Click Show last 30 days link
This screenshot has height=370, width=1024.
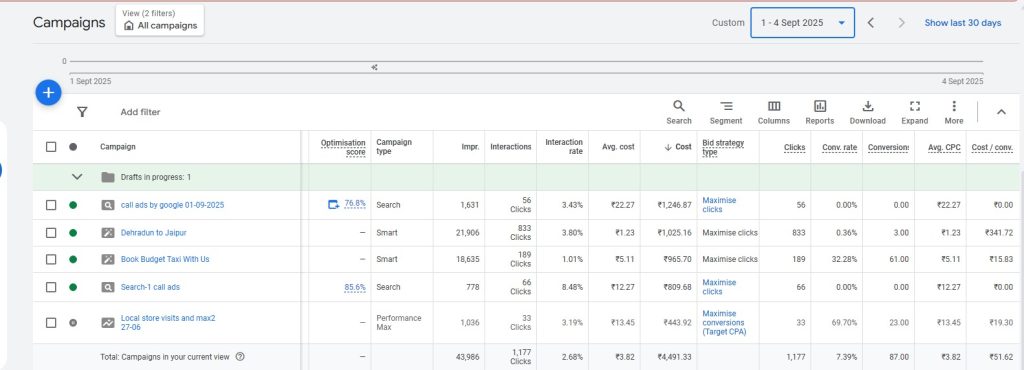[963, 23]
